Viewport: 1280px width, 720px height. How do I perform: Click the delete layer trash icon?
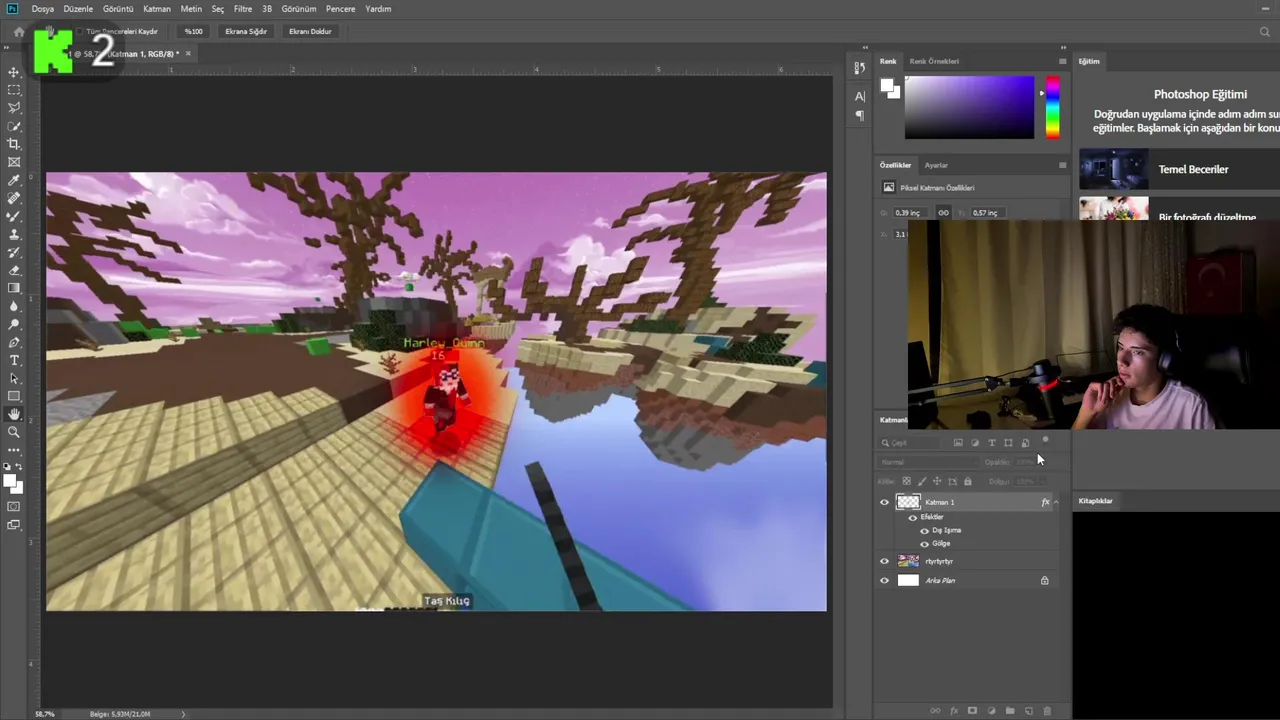coord(1047,711)
